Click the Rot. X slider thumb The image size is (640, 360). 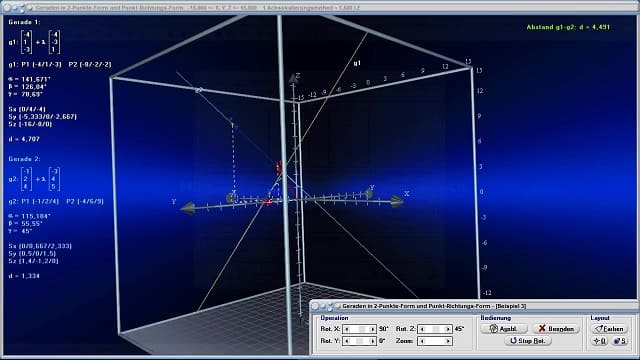pos(361,329)
